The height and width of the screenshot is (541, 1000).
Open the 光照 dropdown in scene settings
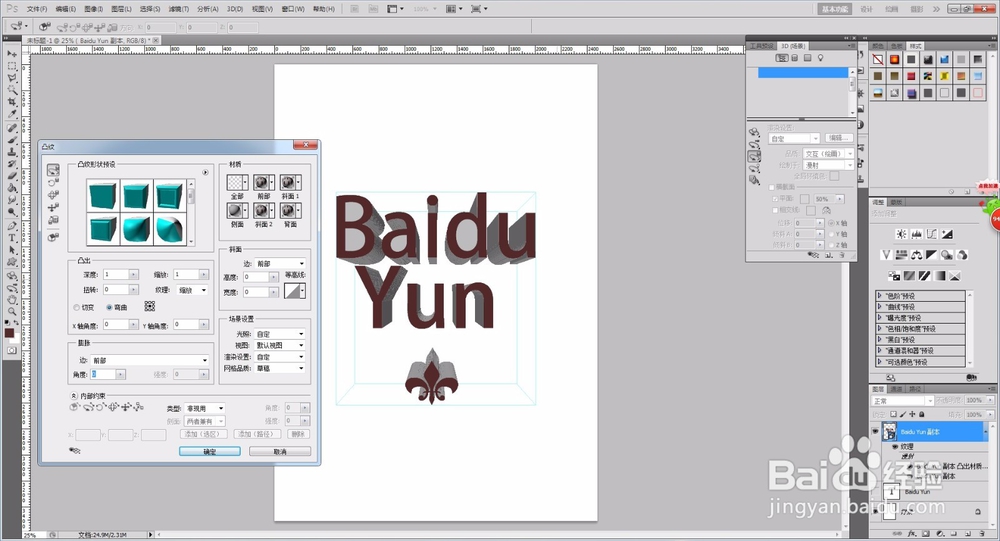[x=280, y=334]
